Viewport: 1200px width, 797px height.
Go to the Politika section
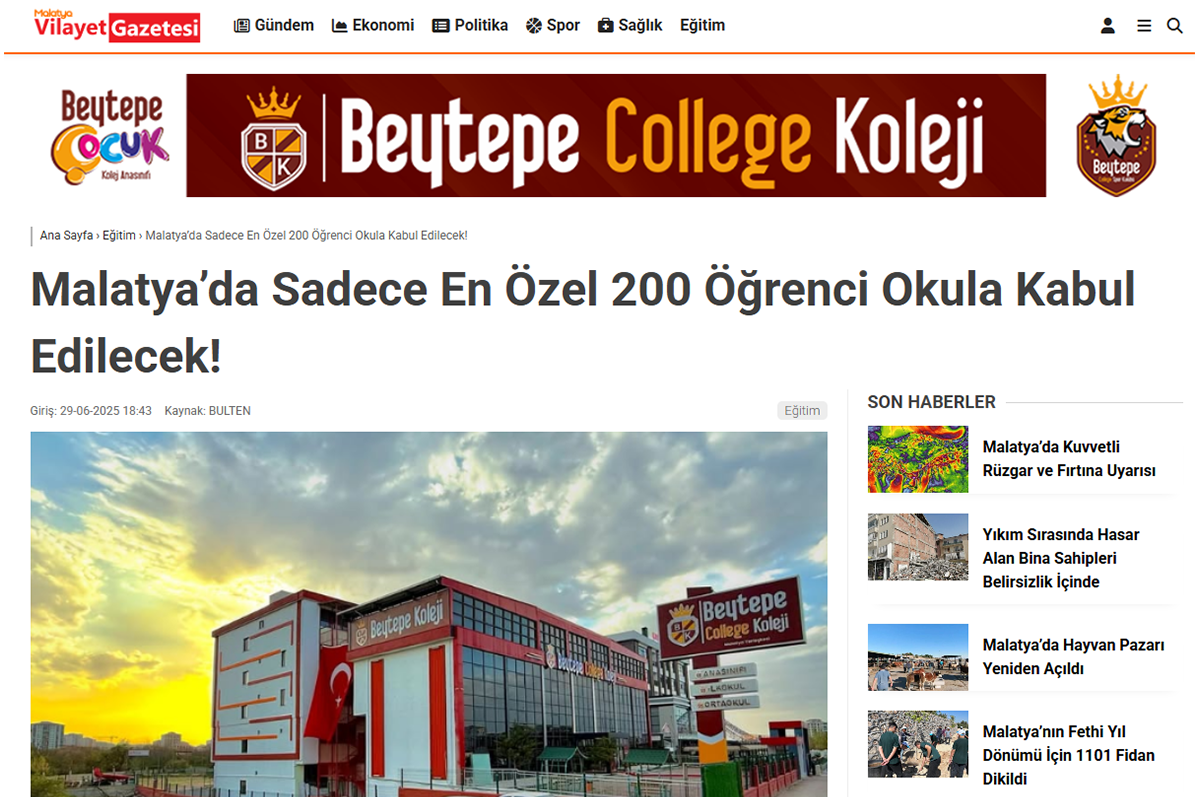pyautogui.click(x=470, y=26)
